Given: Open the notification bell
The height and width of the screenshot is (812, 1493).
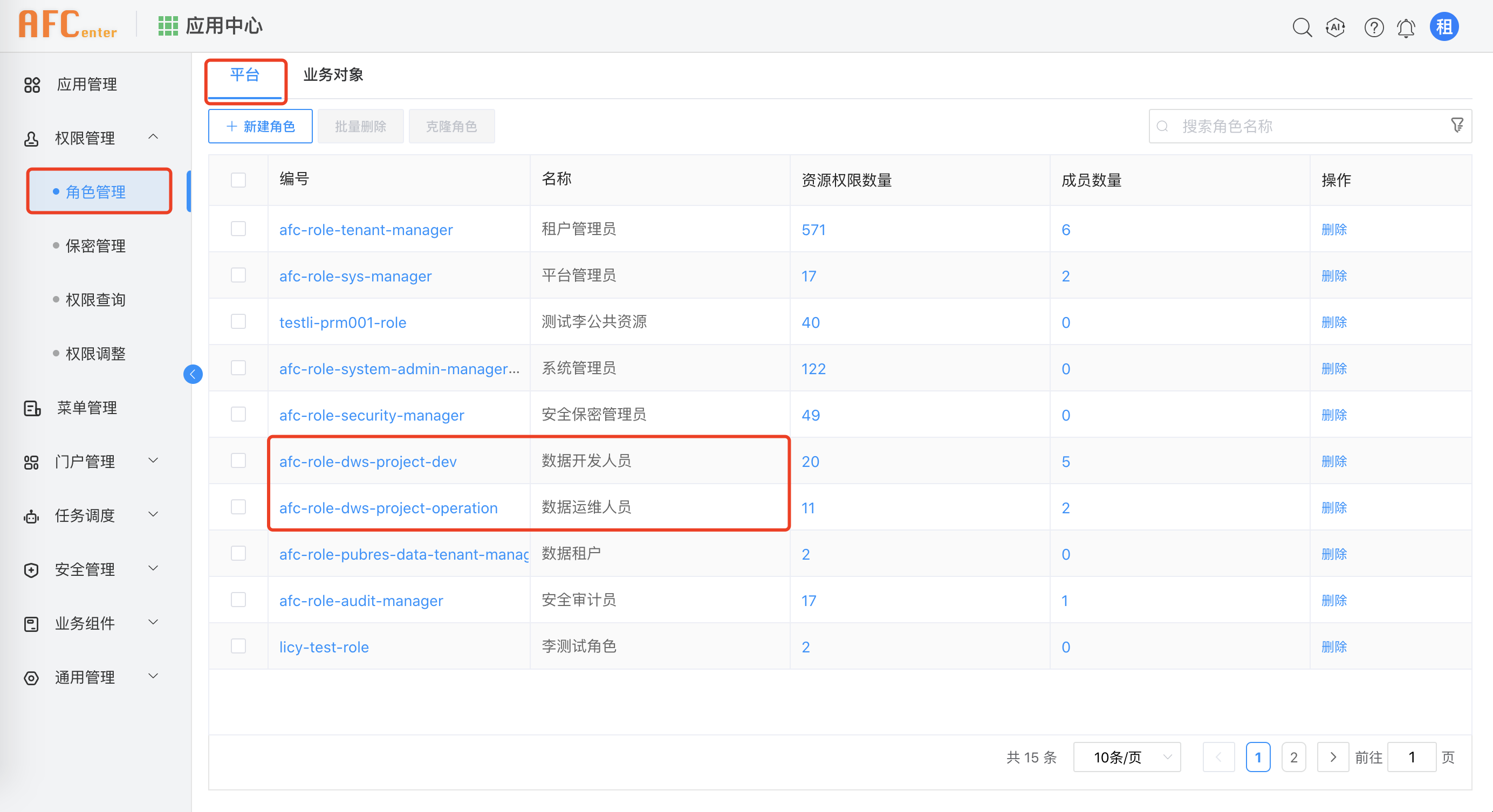Looking at the screenshot, I should pyautogui.click(x=1406, y=27).
